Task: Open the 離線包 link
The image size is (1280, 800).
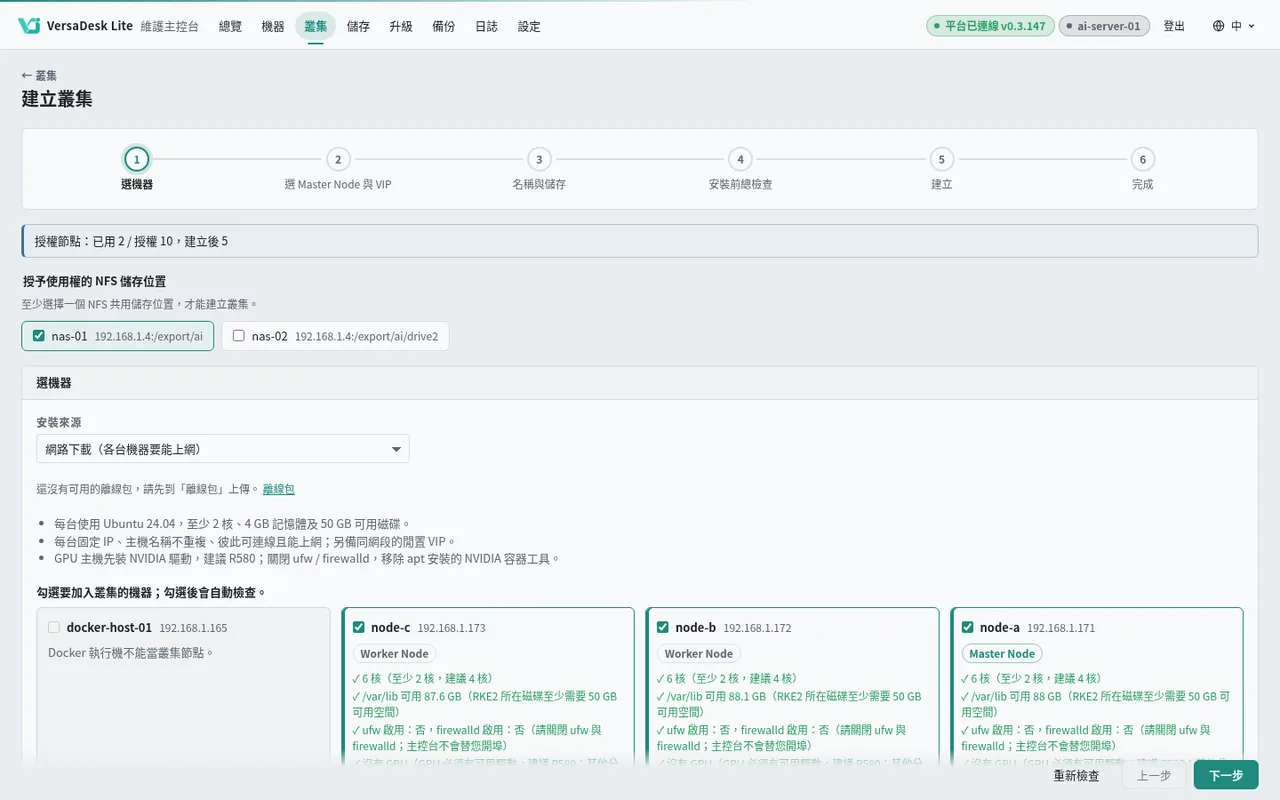Action: (279, 489)
